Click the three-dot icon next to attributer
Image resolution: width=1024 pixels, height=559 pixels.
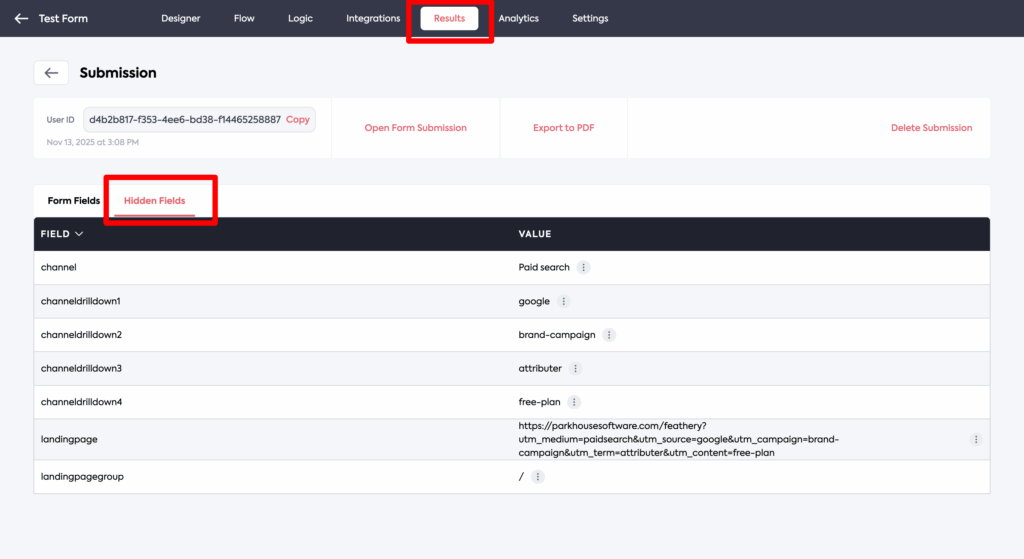tap(575, 369)
